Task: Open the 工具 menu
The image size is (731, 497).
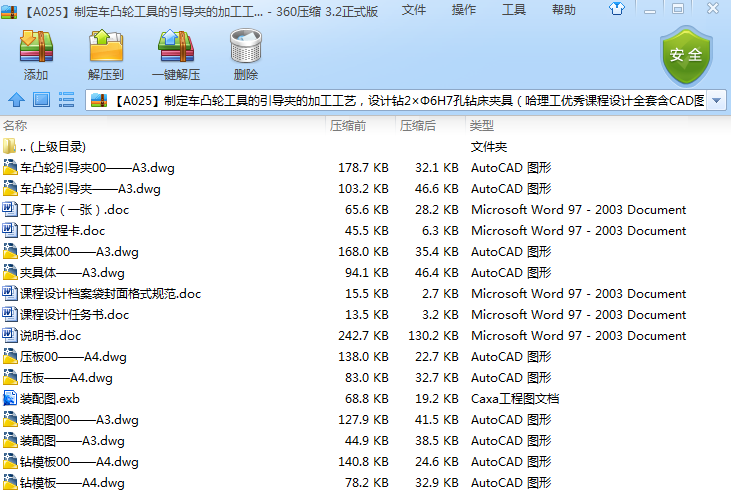Action: pos(514,10)
